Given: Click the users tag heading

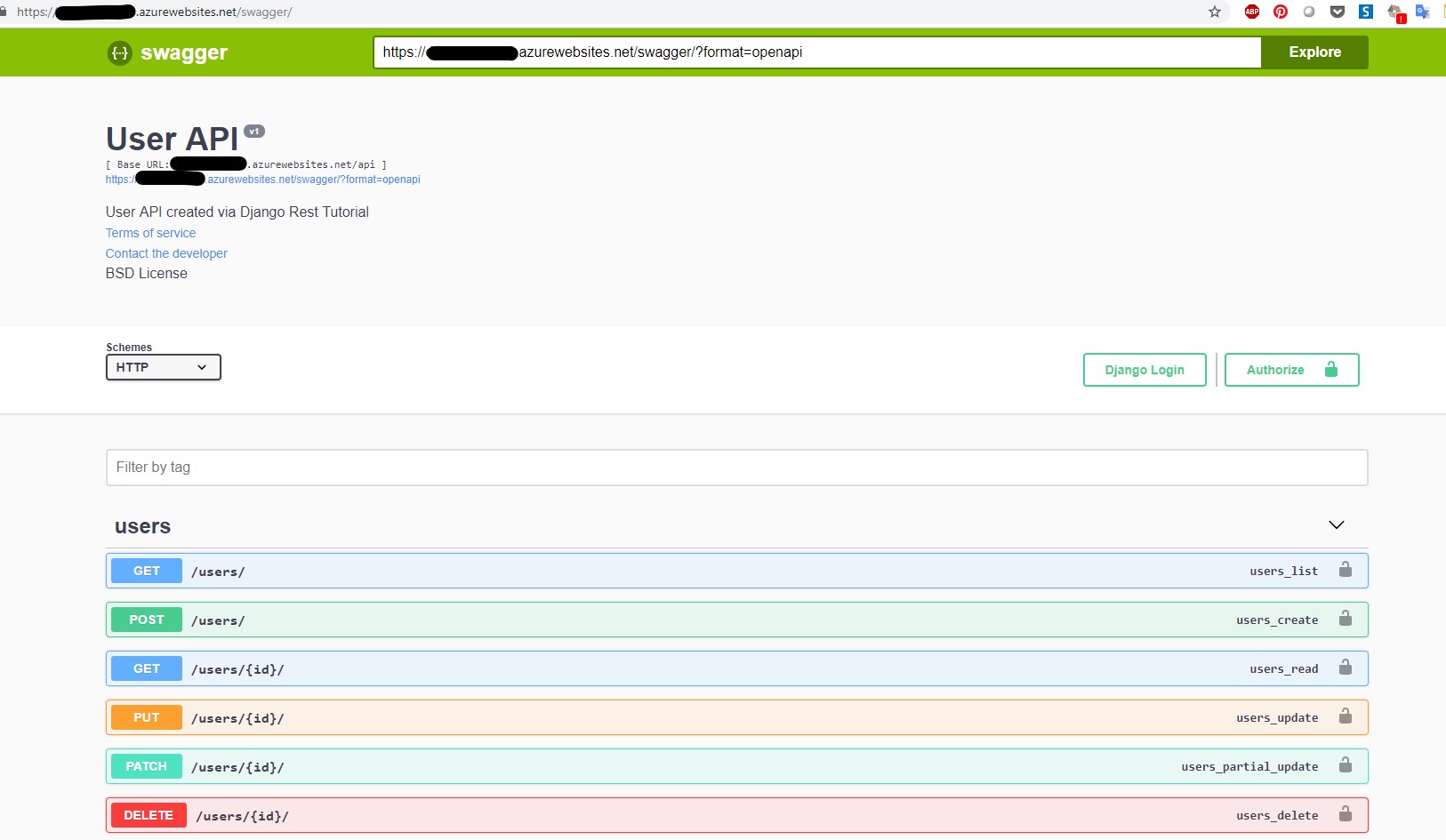Looking at the screenshot, I should (142, 526).
